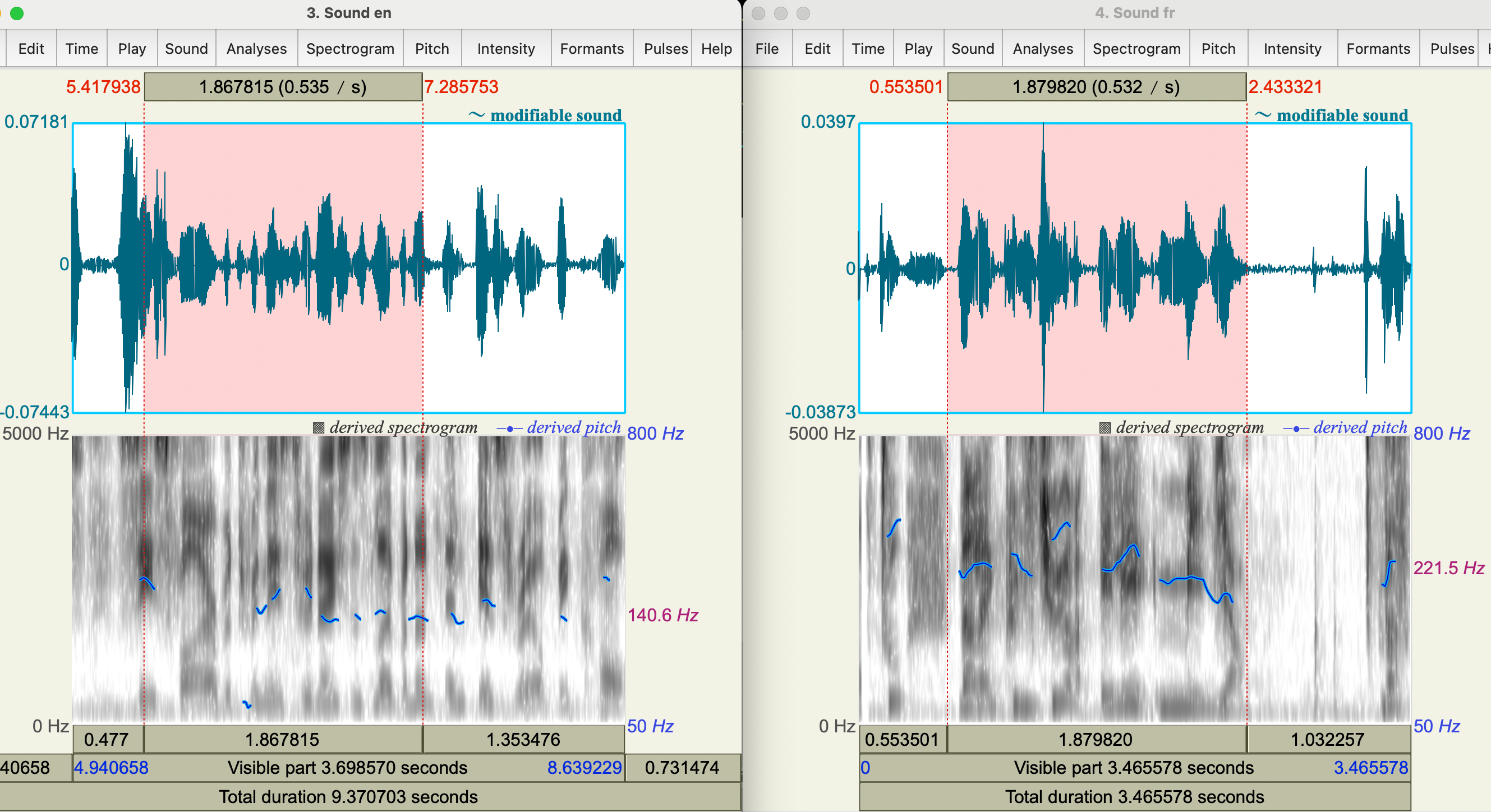The width and height of the screenshot is (1491, 812).
Task: Click the derived spectrogram legend in Sound fr
Action: coord(1182,428)
